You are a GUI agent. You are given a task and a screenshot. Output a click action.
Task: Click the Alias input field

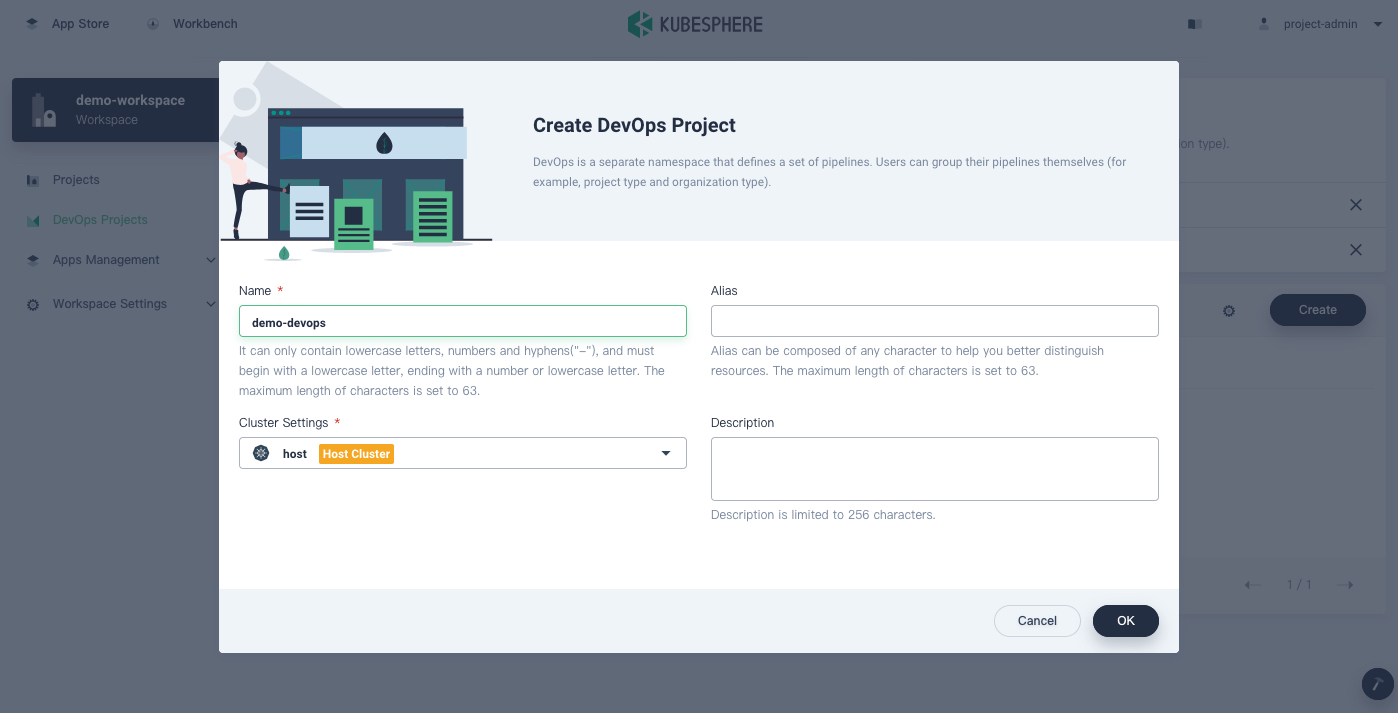click(x=934, y=321)
